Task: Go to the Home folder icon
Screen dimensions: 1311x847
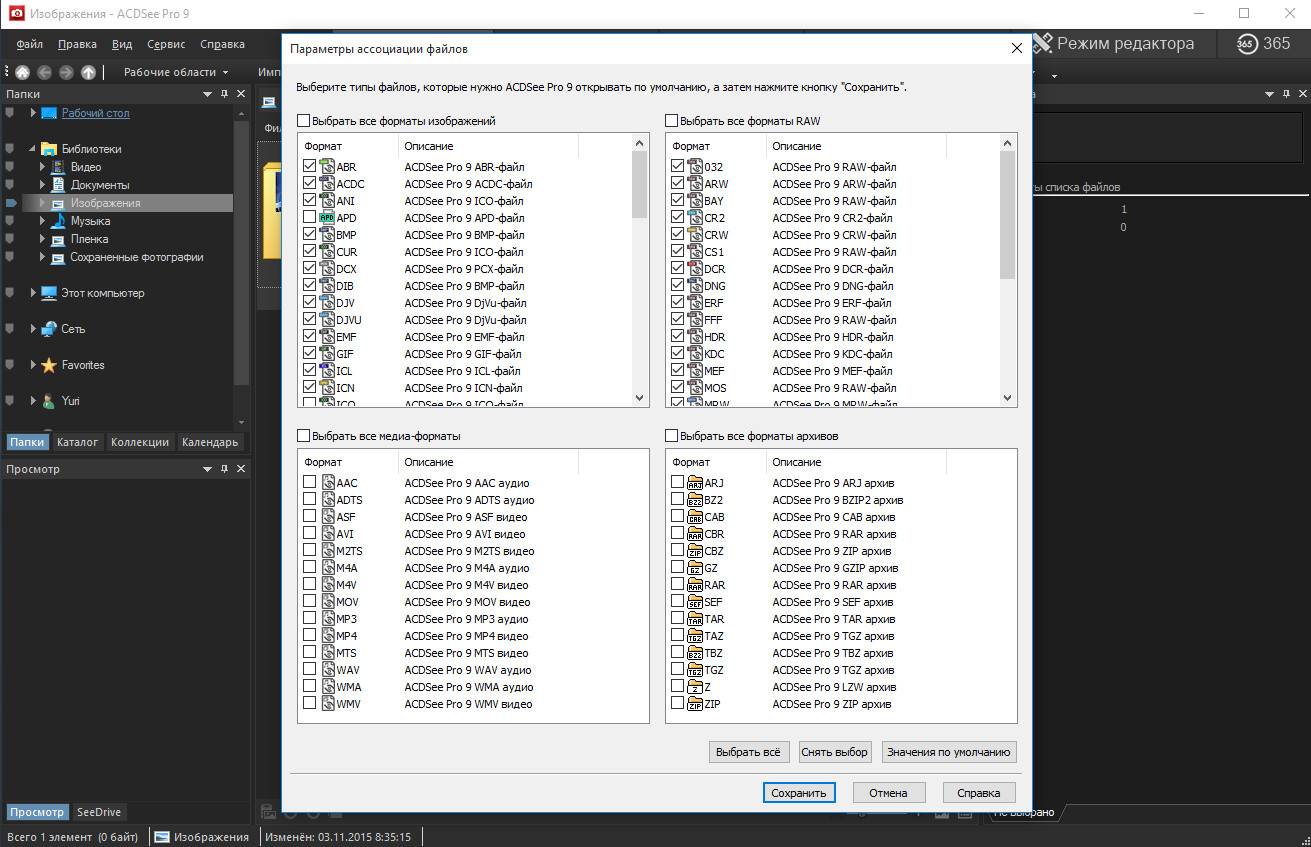Action: (22, 72)
